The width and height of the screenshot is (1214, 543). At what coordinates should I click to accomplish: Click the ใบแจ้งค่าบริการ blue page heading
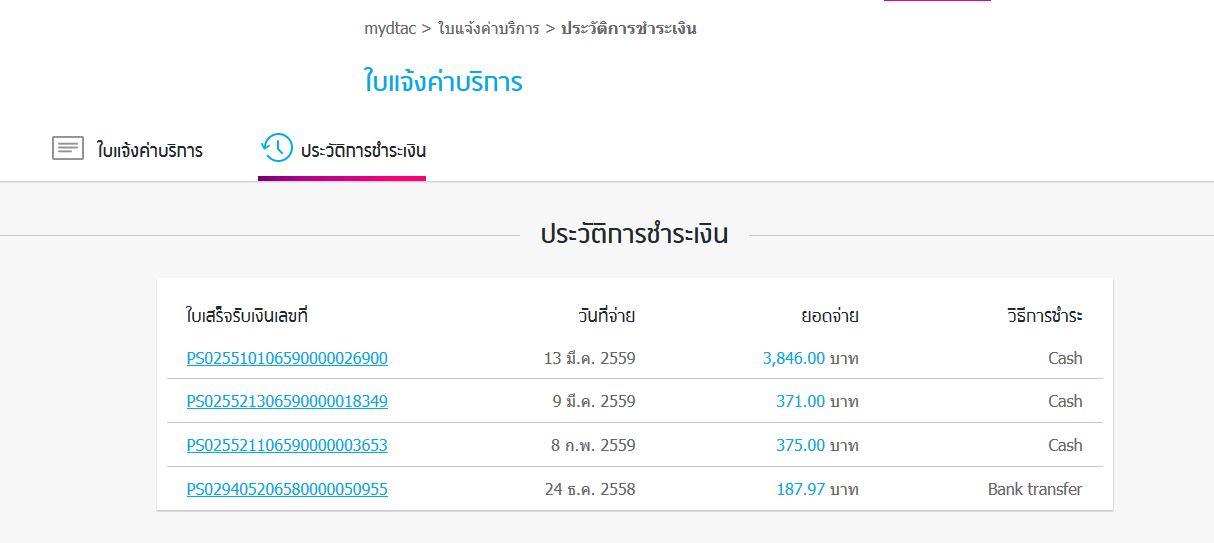point(443,81)
